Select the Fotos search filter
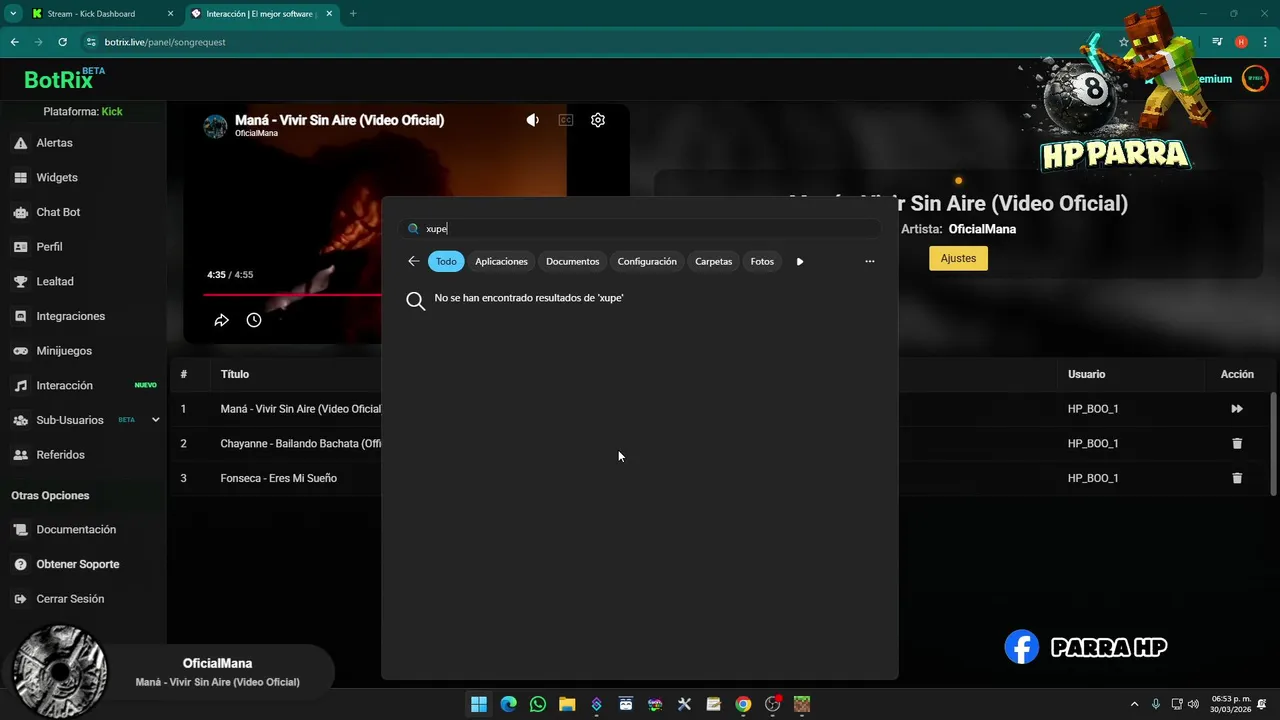The width and height of the screenshot is (1280, 720). [x=762, y=261]
